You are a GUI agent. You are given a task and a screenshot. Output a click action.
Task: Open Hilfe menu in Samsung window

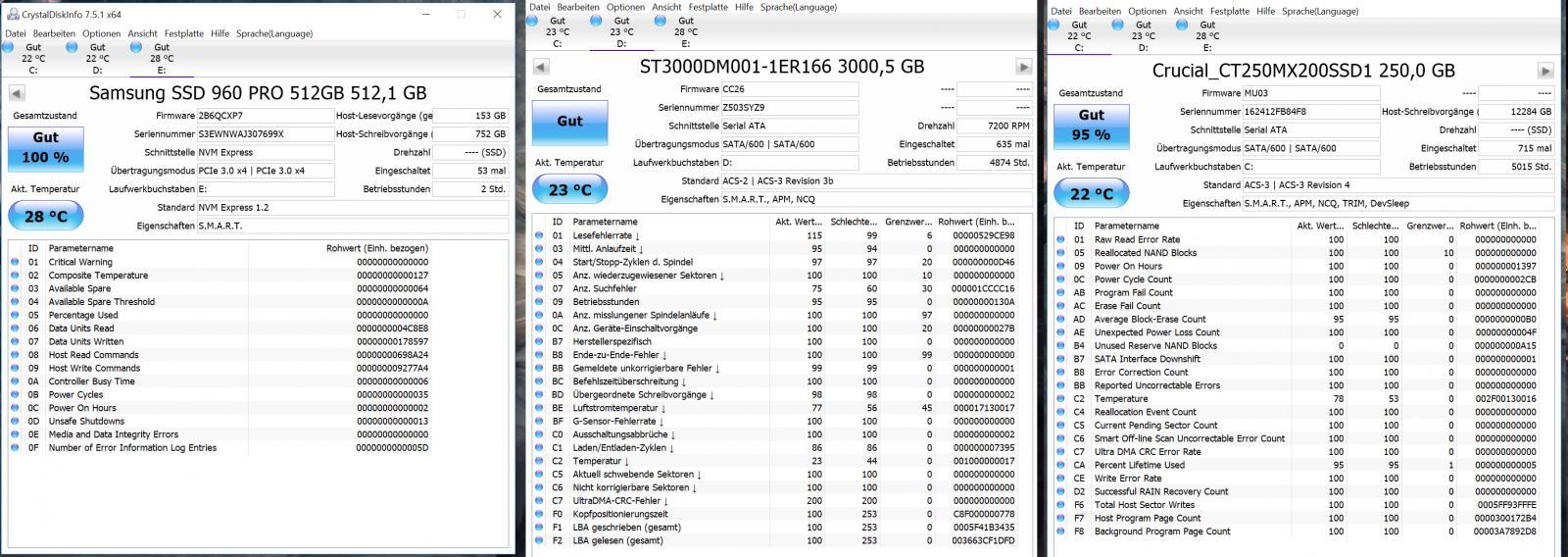pos(220,33)
